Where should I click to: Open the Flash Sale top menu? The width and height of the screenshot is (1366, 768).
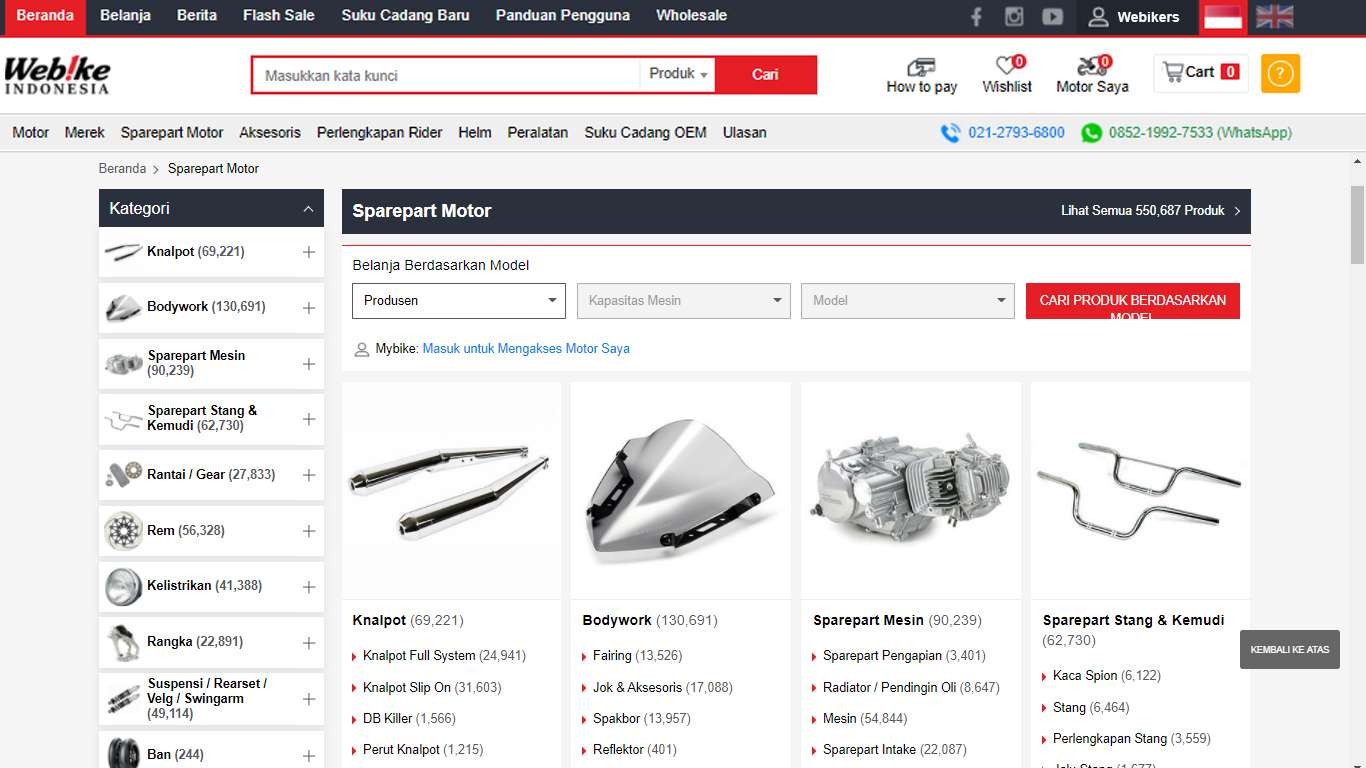coord(278,16)
